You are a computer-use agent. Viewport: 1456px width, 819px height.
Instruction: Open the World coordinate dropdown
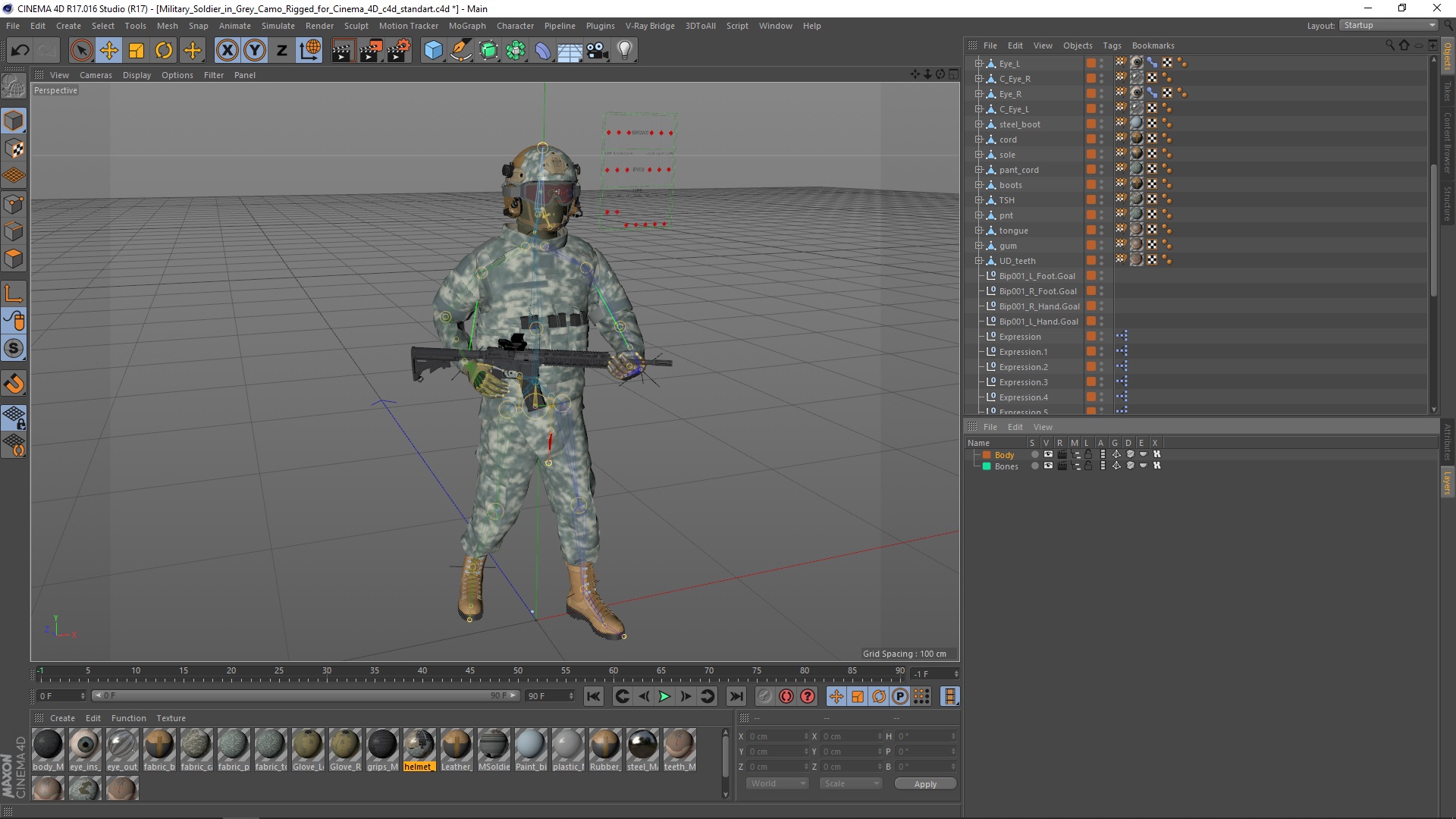point(779,783)
